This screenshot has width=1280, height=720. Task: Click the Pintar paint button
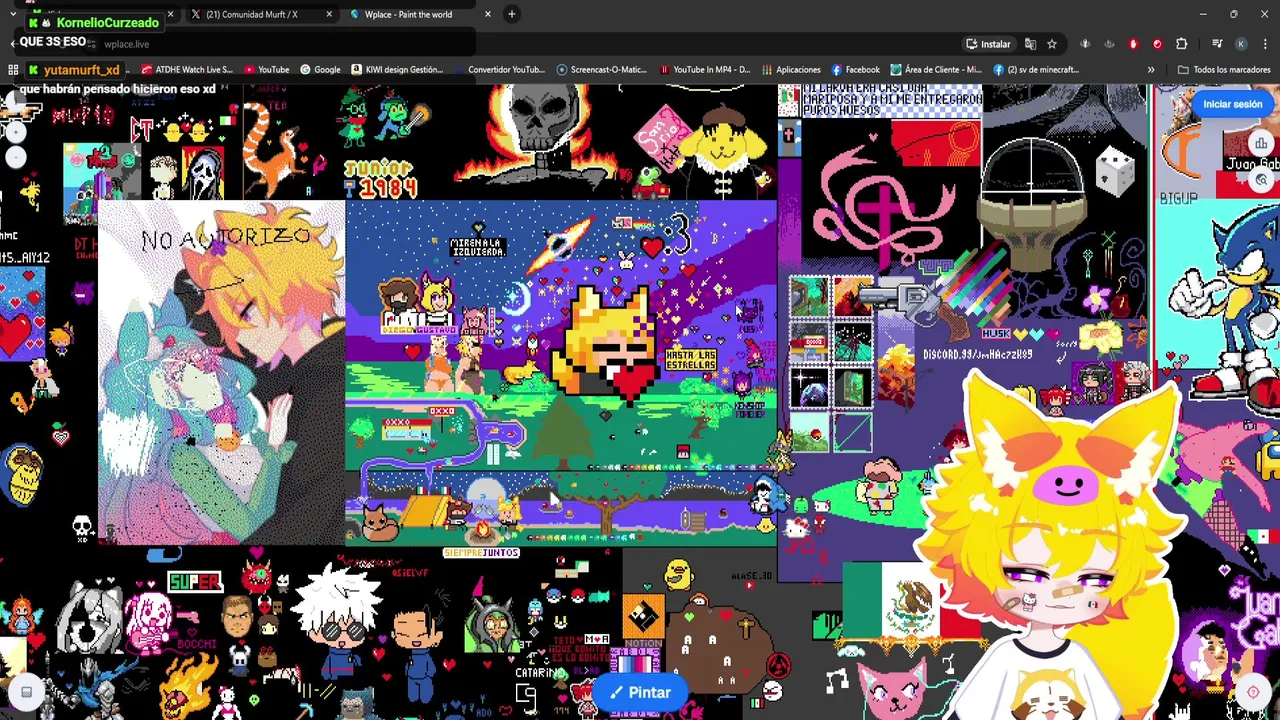639,692
